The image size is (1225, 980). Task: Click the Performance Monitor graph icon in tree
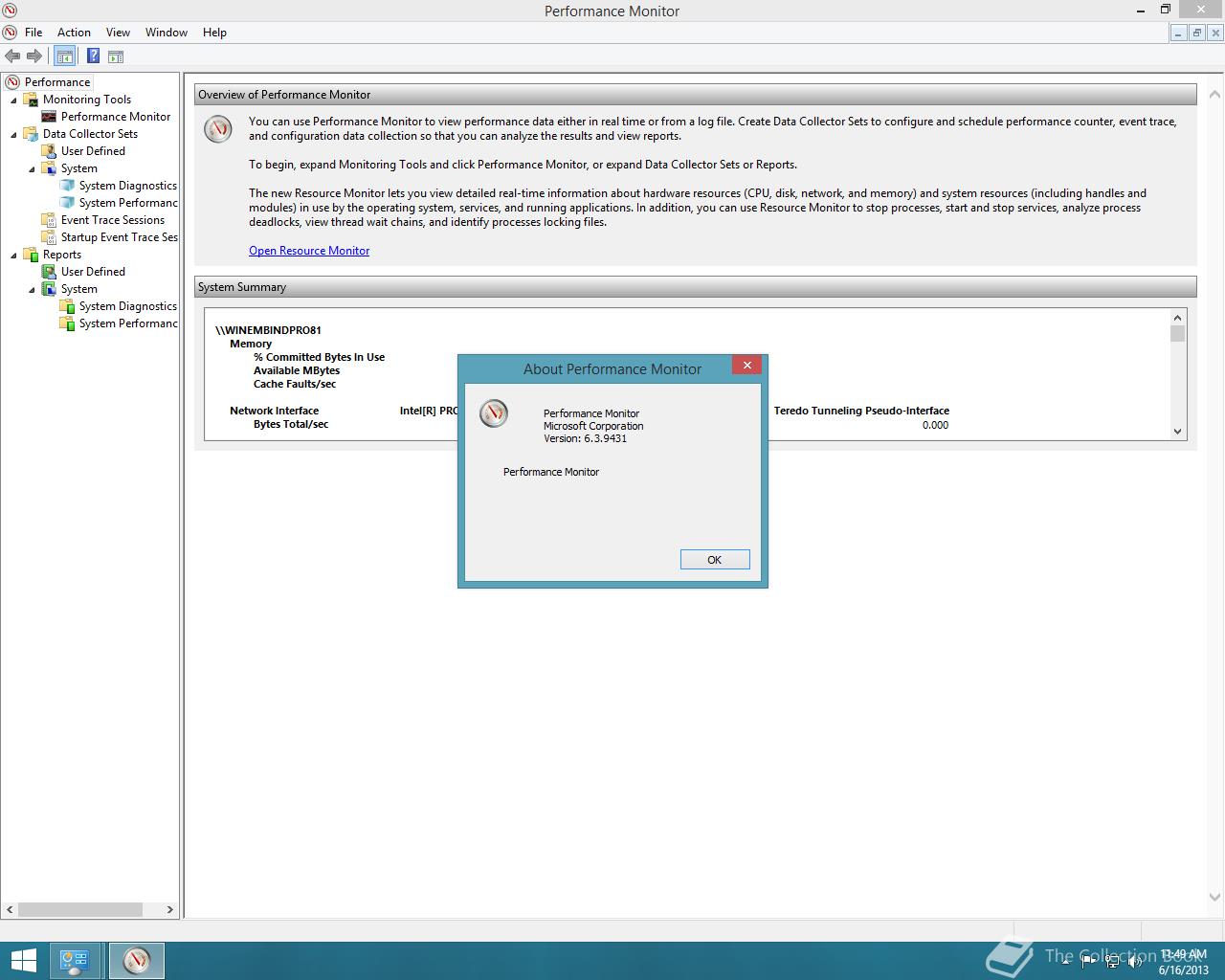[49, 117]
